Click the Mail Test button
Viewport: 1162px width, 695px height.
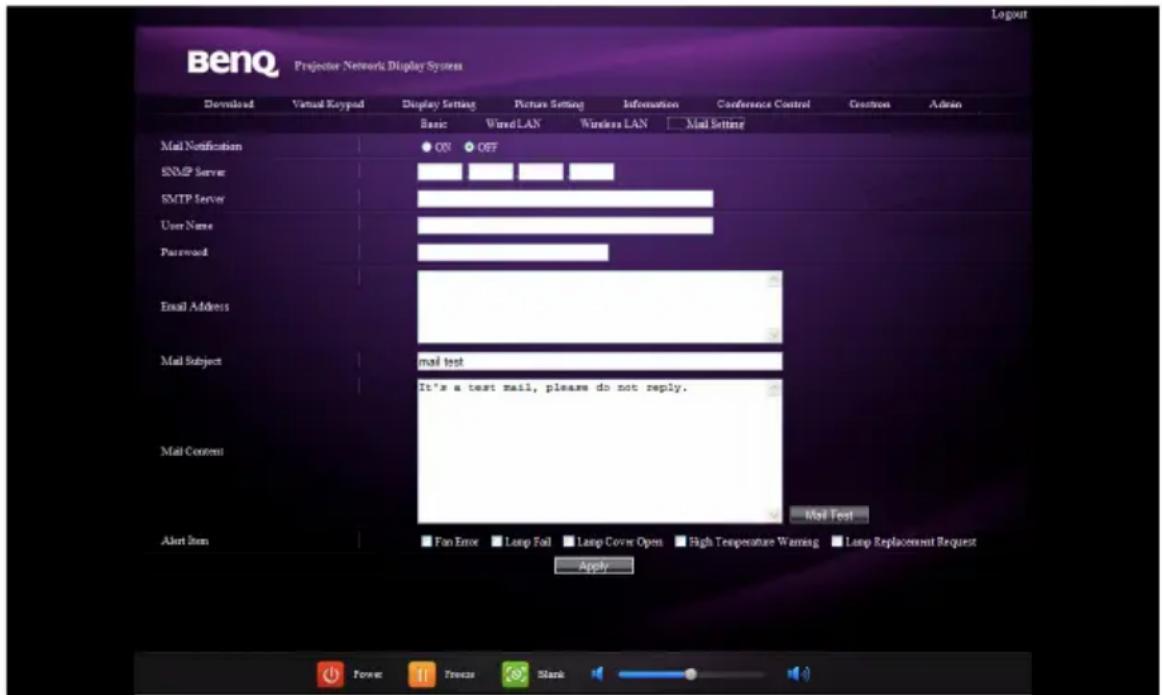pyautogui.click(x=829, y=514)
